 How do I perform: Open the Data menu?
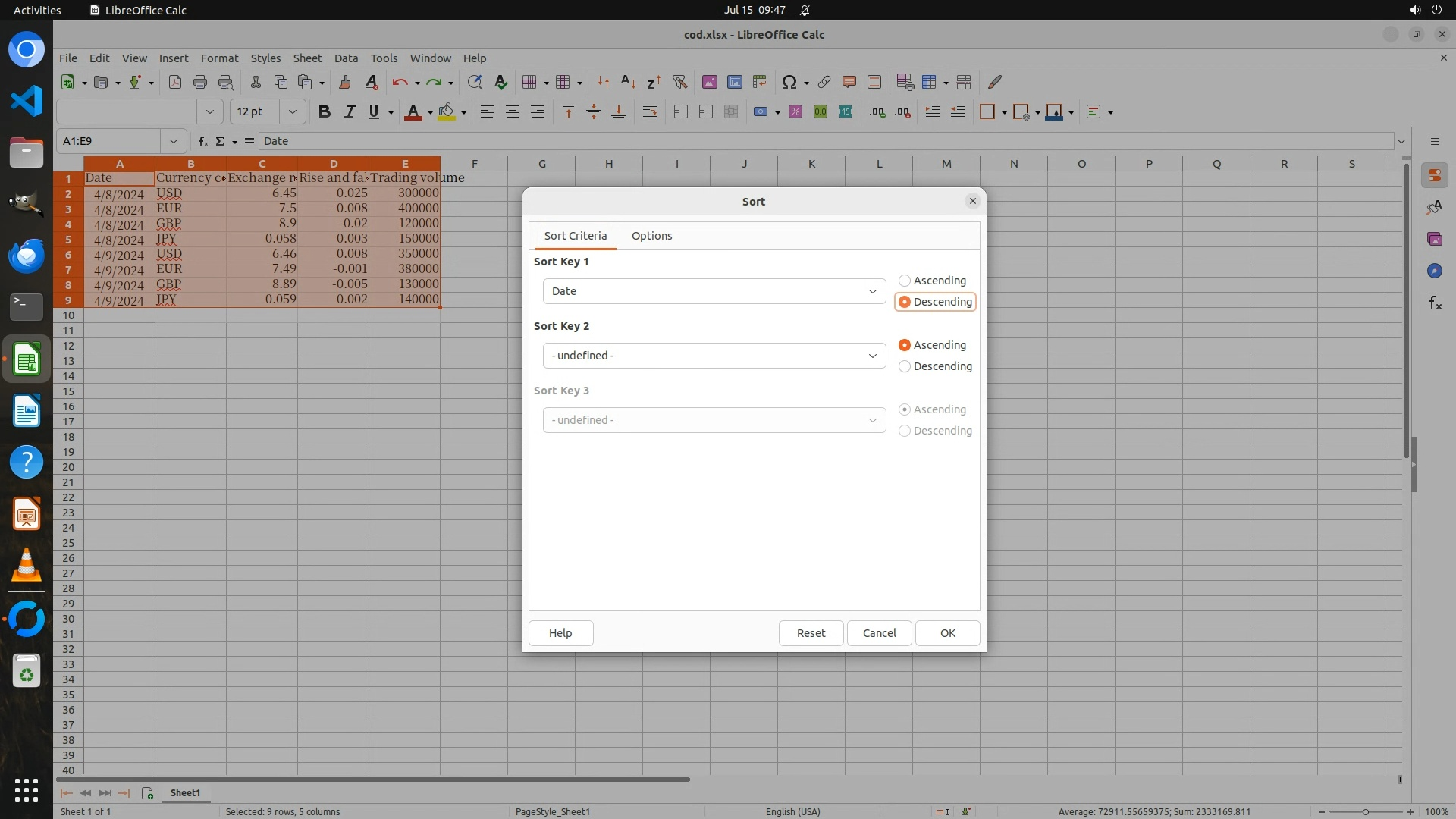click(x=346, y=58)
